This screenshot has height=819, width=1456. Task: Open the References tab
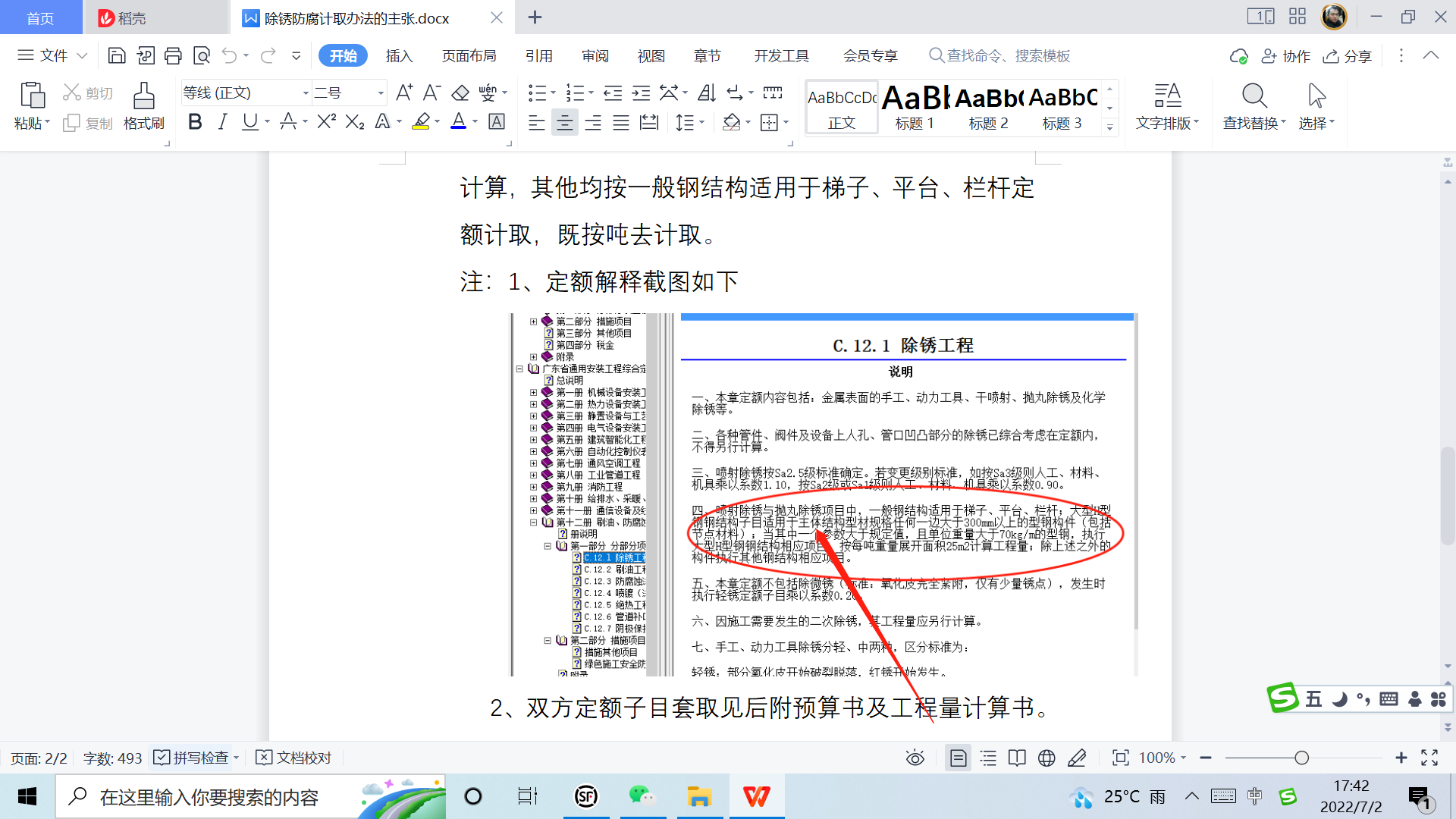pos(538,56)
